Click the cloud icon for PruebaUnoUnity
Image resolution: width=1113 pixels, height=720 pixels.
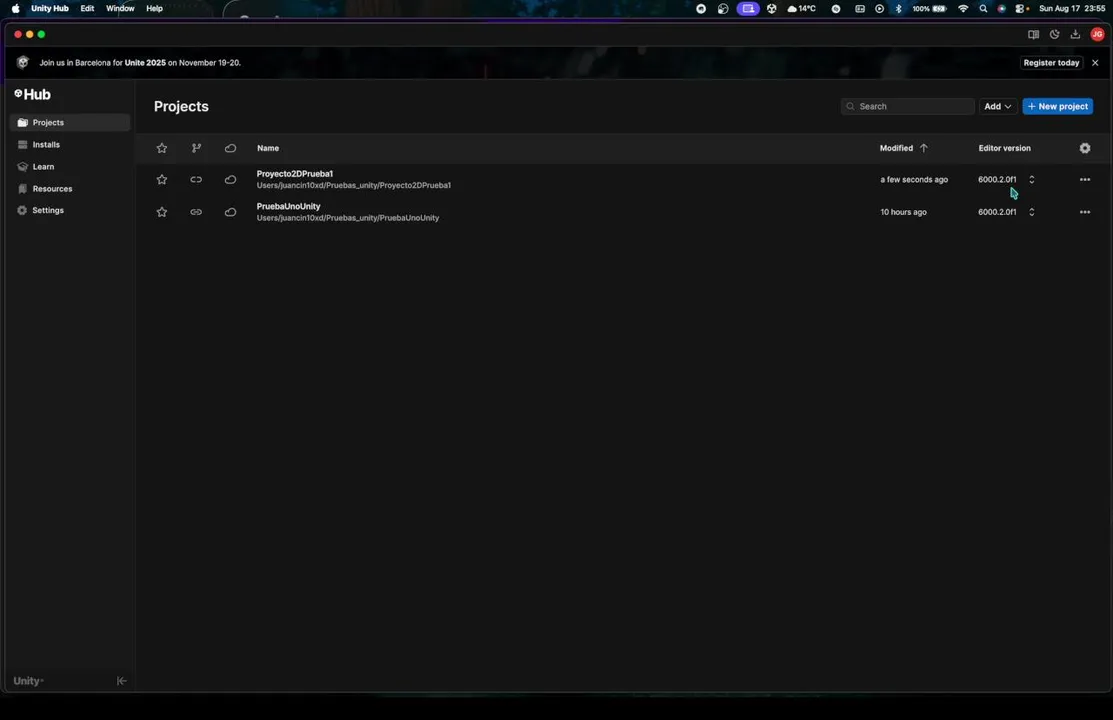coord(231,212)
